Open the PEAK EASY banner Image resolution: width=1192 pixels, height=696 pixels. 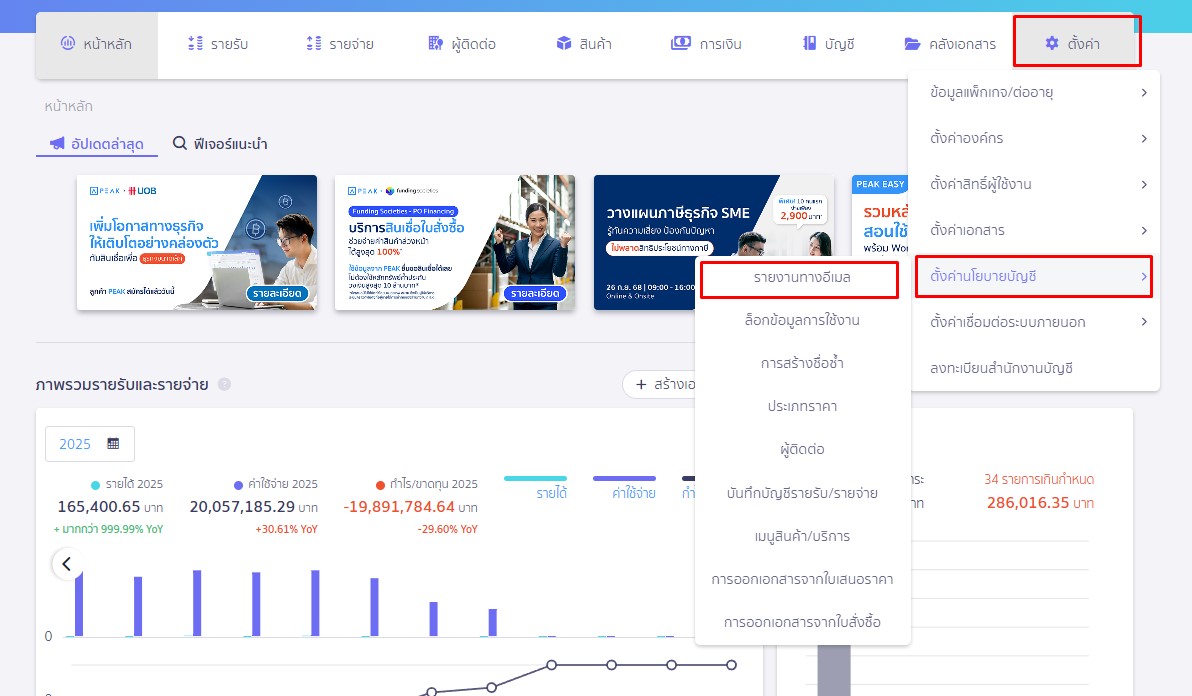(x=880, y=216)
